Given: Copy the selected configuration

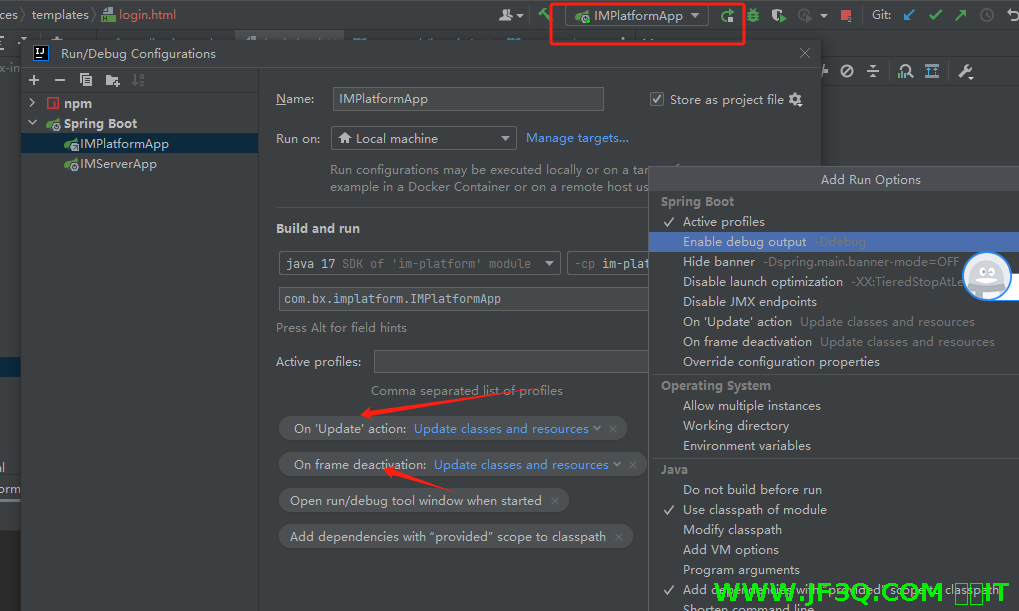Looking at the screenshot, I should tap(86, 80).
